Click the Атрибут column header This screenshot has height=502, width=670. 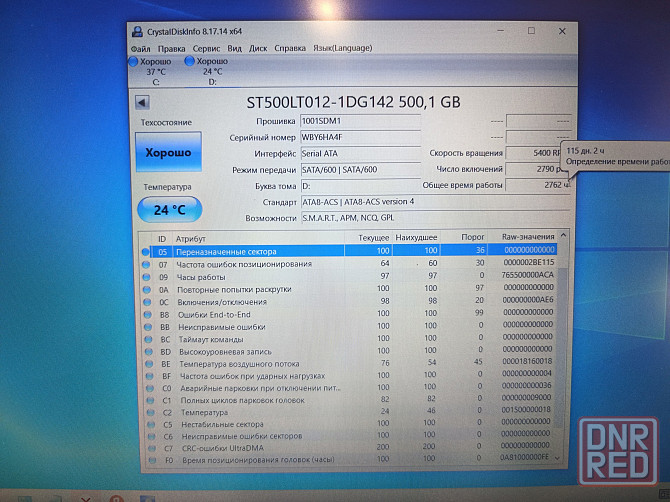point(258,238)
